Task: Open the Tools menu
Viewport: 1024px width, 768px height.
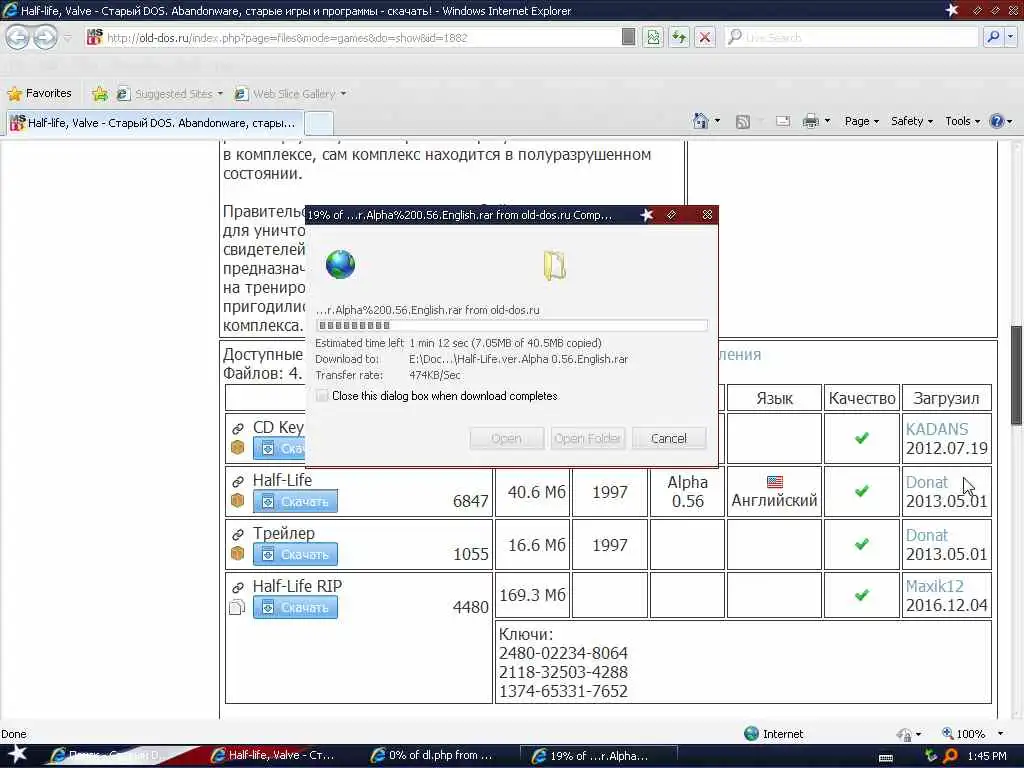Action: 963,121
